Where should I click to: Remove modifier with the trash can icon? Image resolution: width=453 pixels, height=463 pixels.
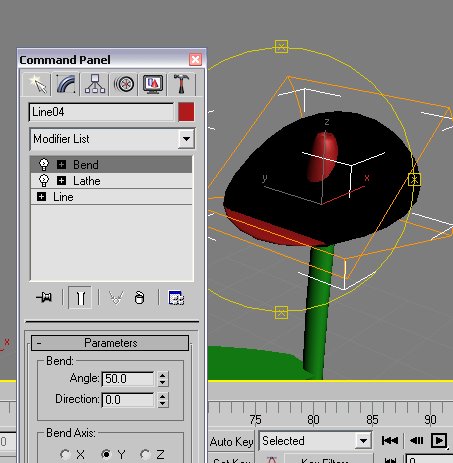[x=139, y=297]
